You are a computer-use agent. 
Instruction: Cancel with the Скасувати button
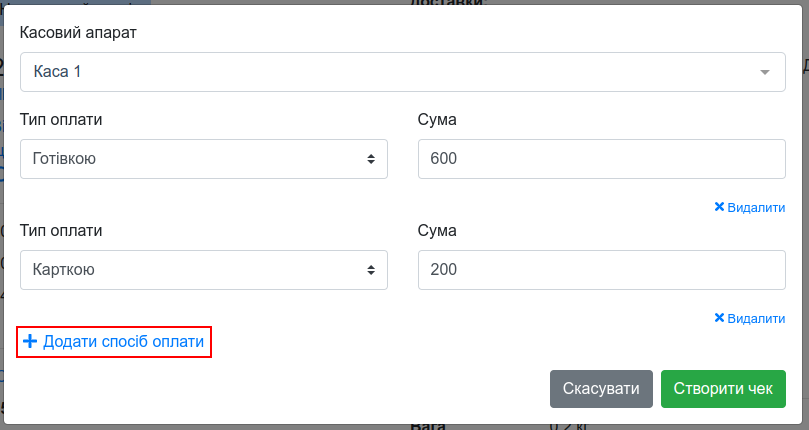(x=601, y=389)
